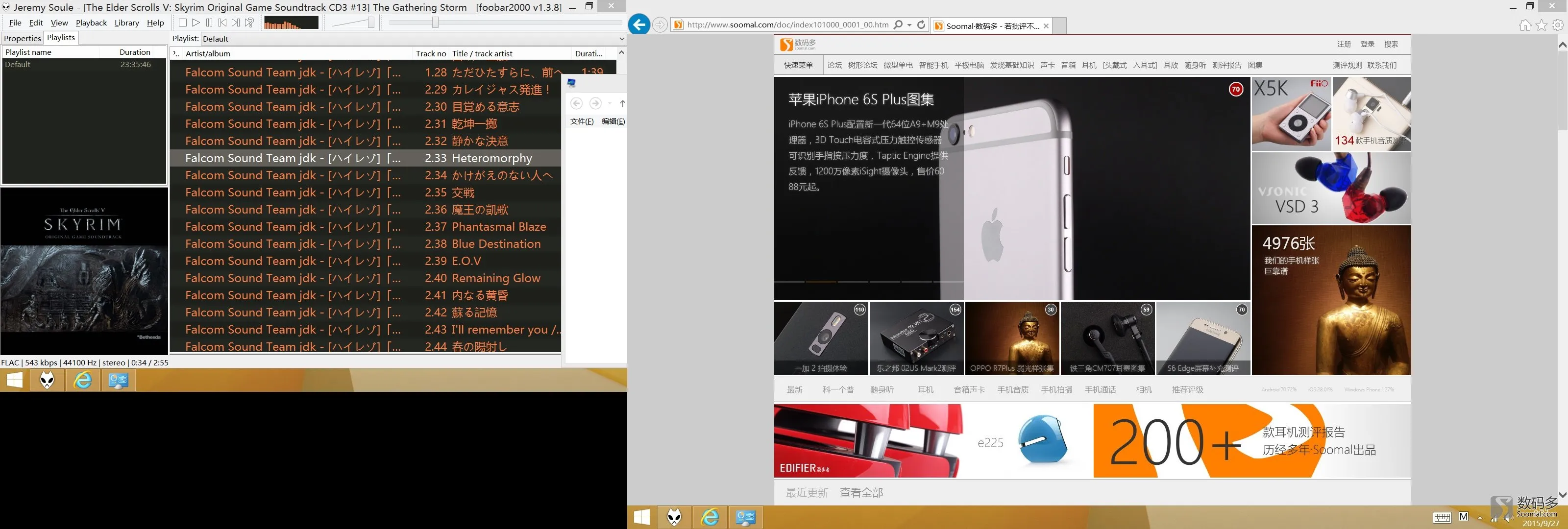
Task: Stop playback in foobar2000
Action: click(183, 23)
